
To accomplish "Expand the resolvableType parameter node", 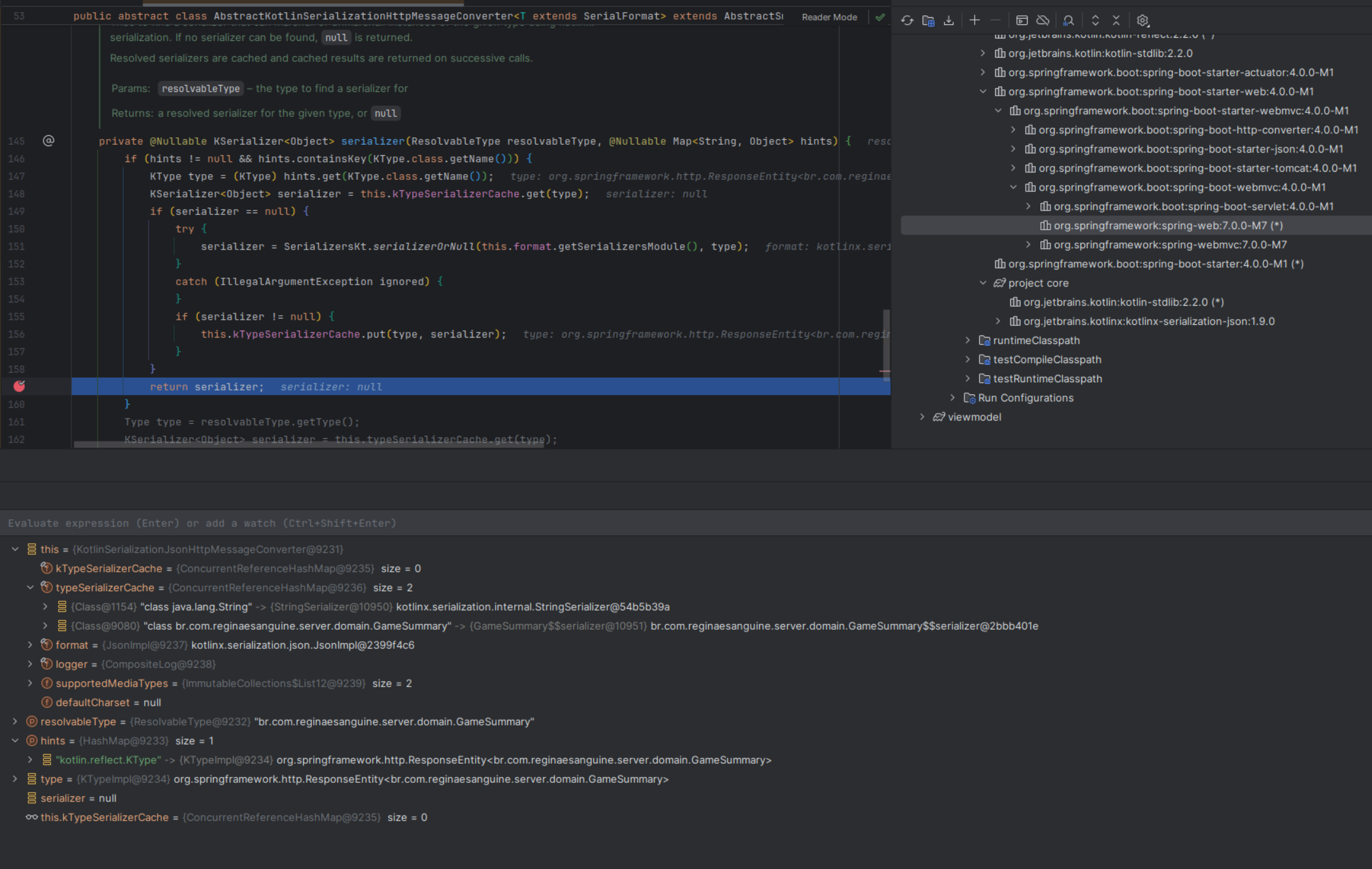I will [x=15, y=721].
